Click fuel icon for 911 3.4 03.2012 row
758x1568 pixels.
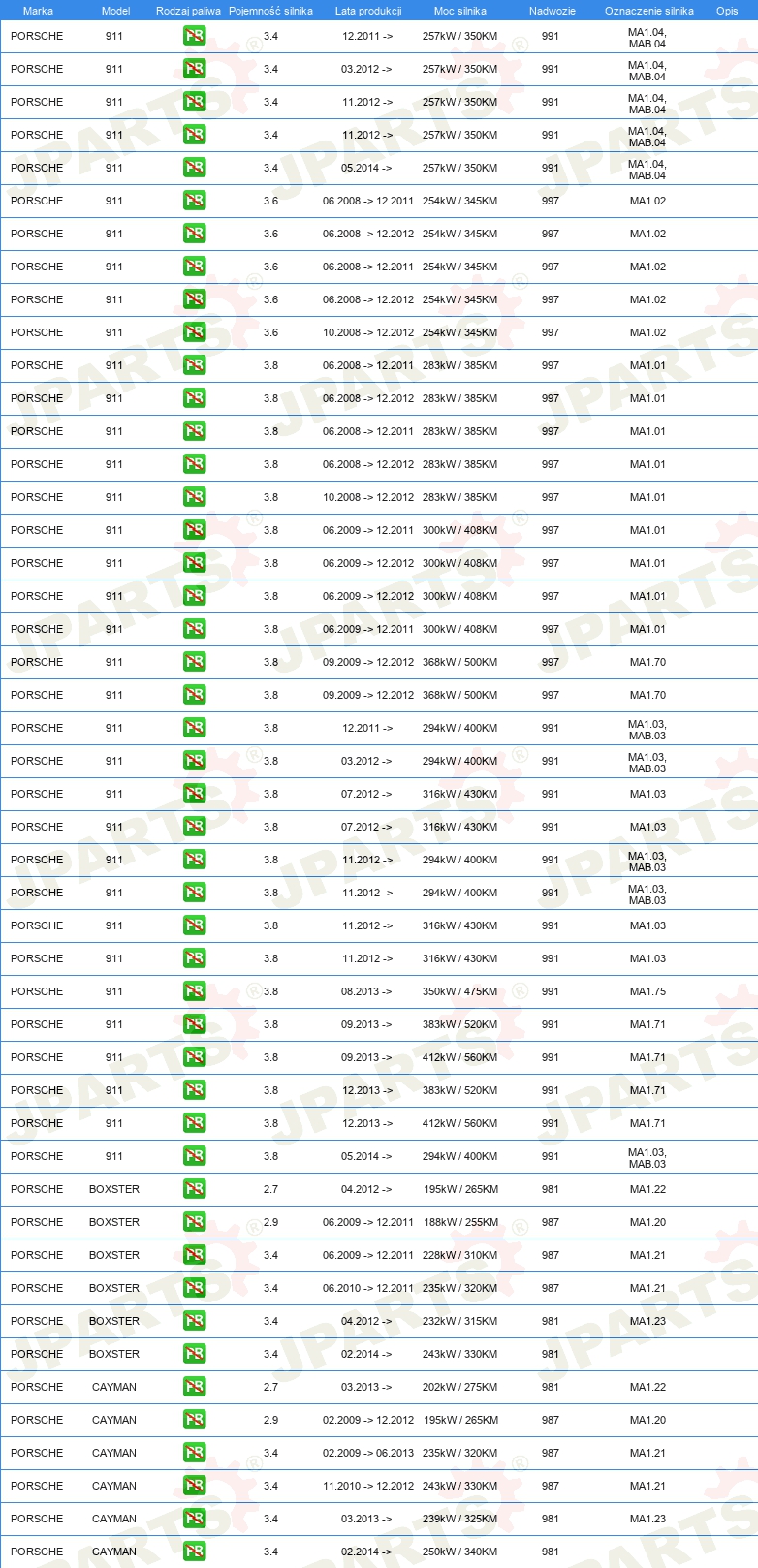click(x=194, y=69)
